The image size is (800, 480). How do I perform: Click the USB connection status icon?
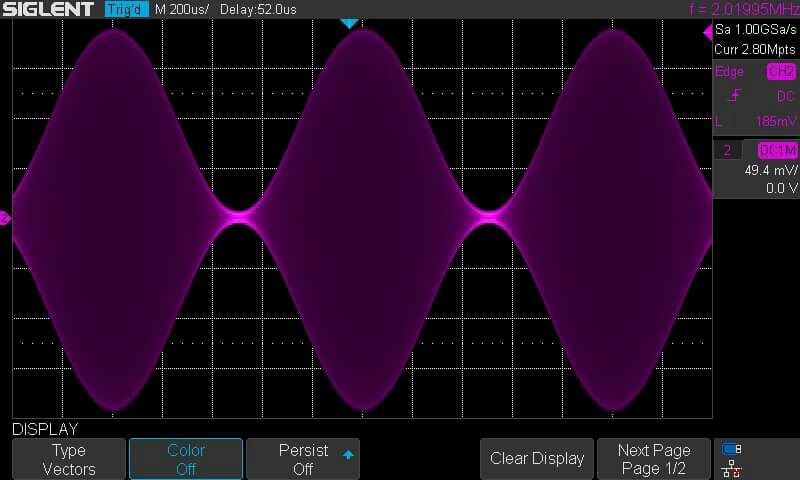pos(731,449)
